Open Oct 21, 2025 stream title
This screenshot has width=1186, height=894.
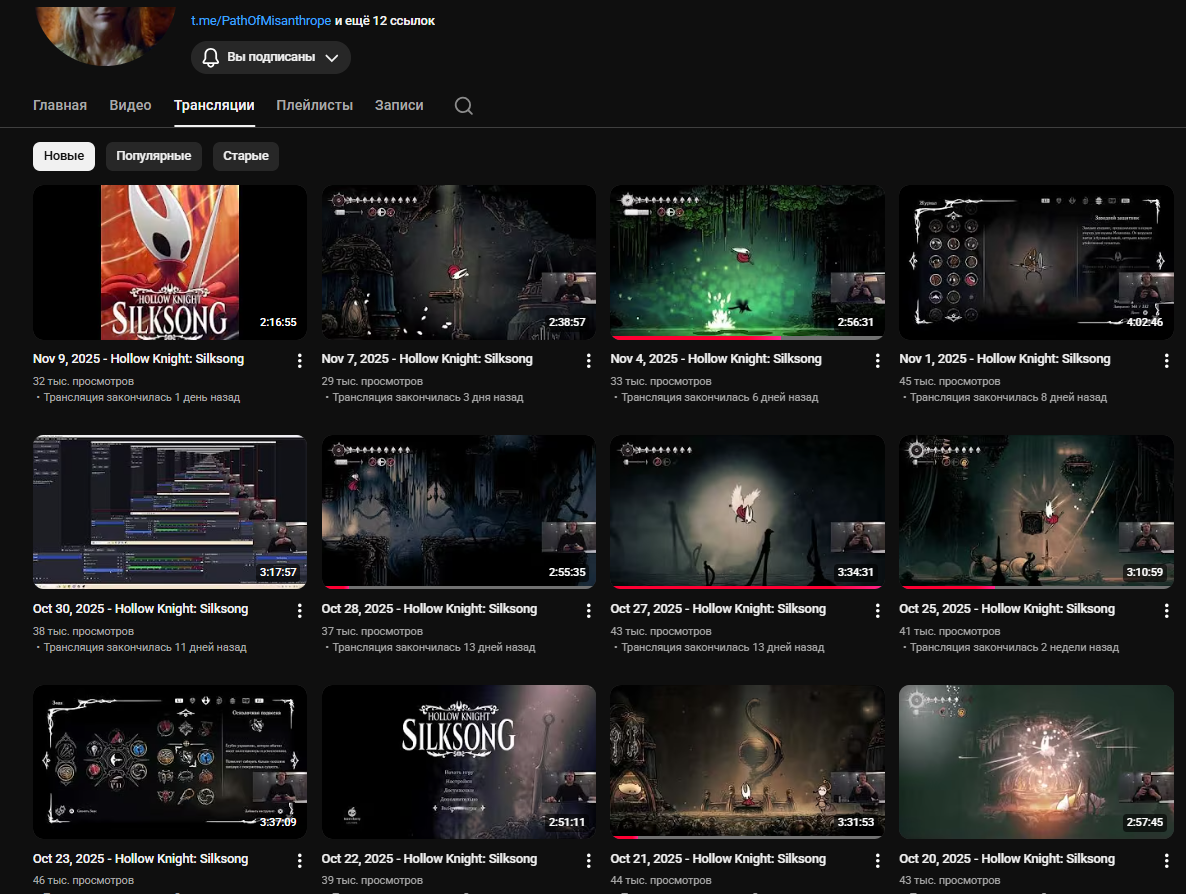(x=719, y=858)
